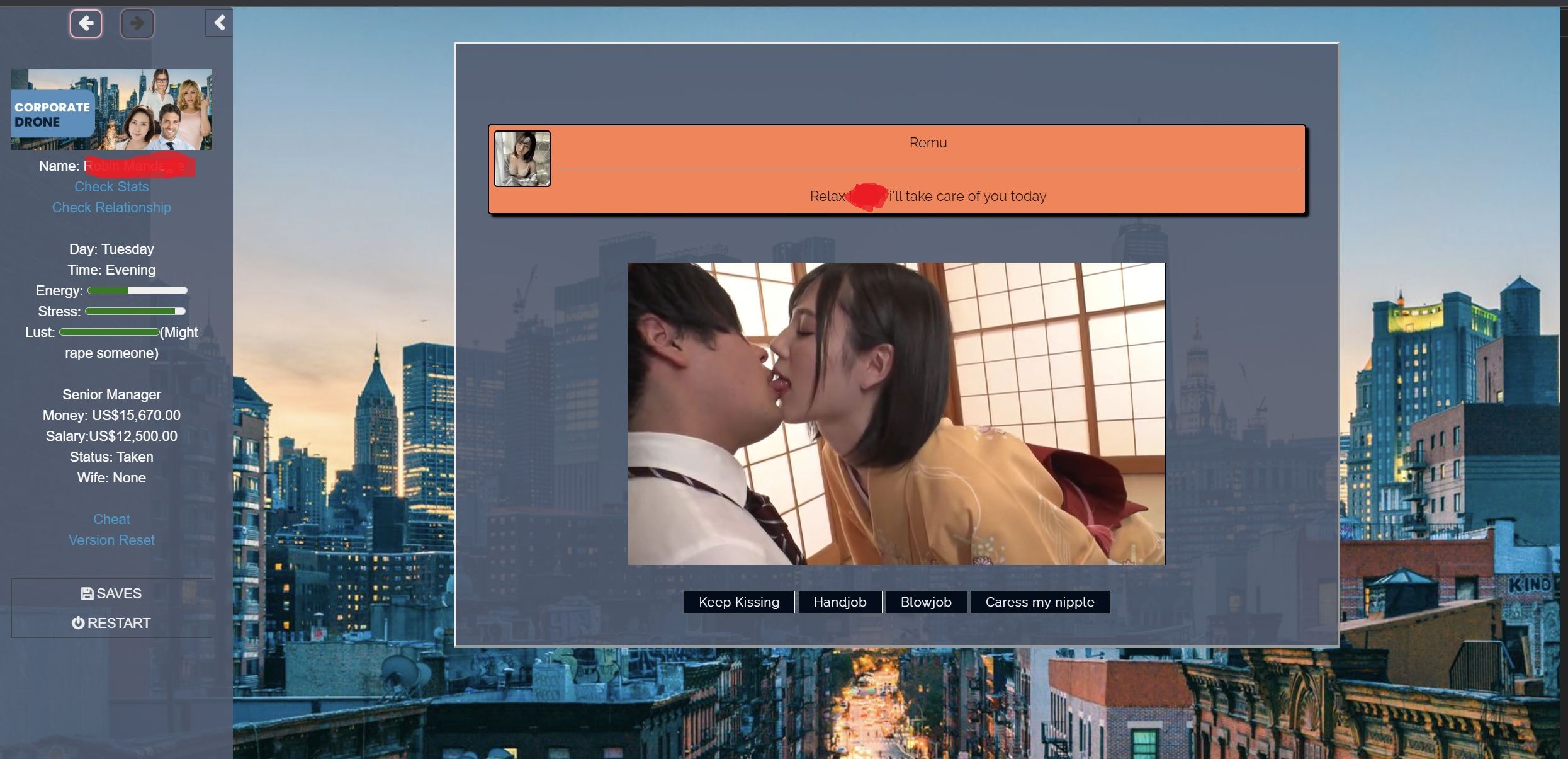The image size is (1568, 759).
Task: Click the scene image in the main panel
Action: click(896, 413)
